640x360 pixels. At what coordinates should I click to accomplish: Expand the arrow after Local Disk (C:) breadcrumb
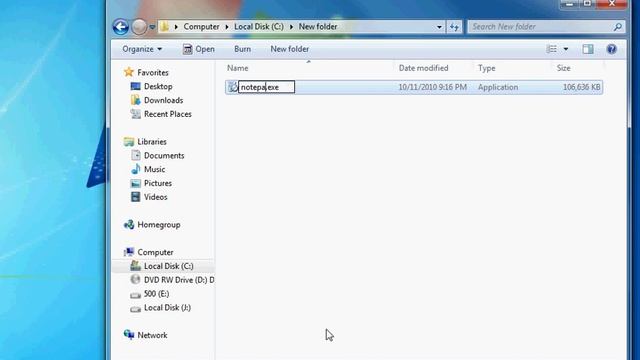click(291, 27)
